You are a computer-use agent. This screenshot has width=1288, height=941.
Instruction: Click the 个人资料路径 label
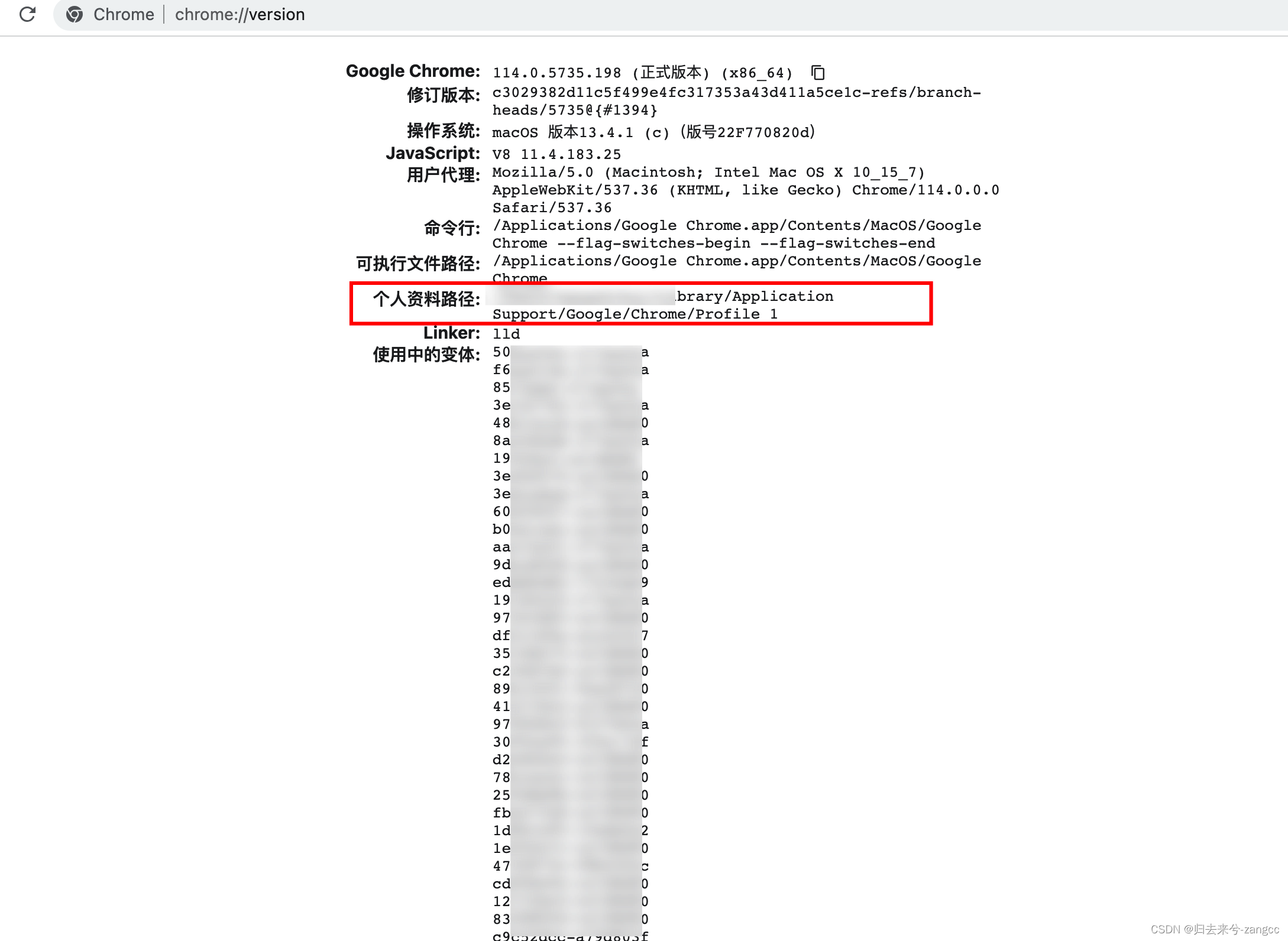pos(426,299)
